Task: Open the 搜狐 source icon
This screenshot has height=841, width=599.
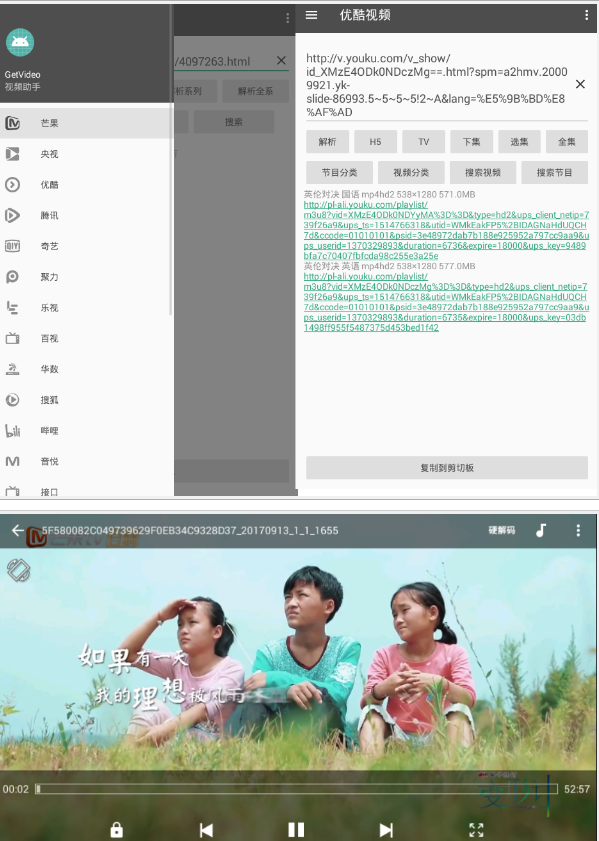Action: tap(12, 400)
